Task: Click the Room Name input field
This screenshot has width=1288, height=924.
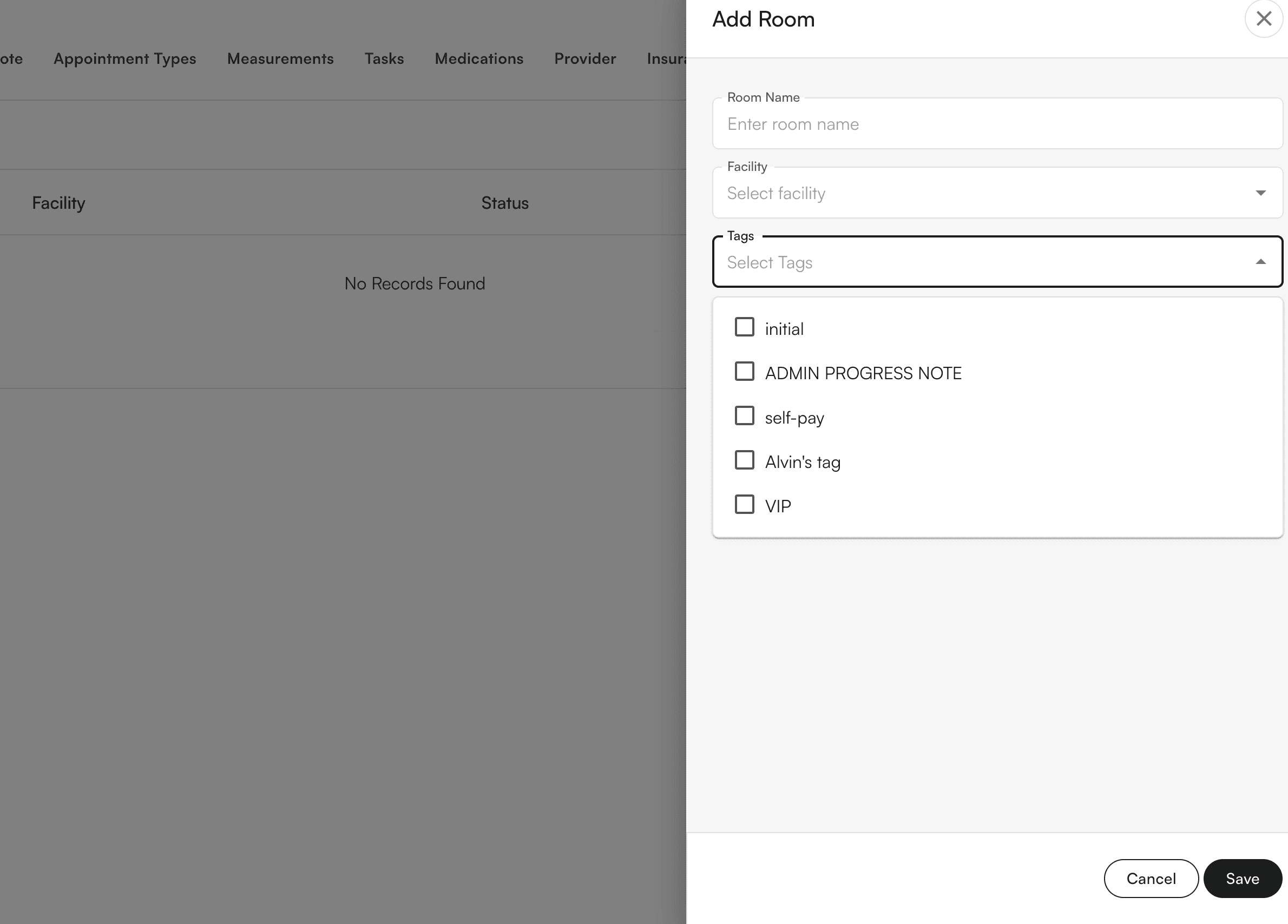Action: 997,124
